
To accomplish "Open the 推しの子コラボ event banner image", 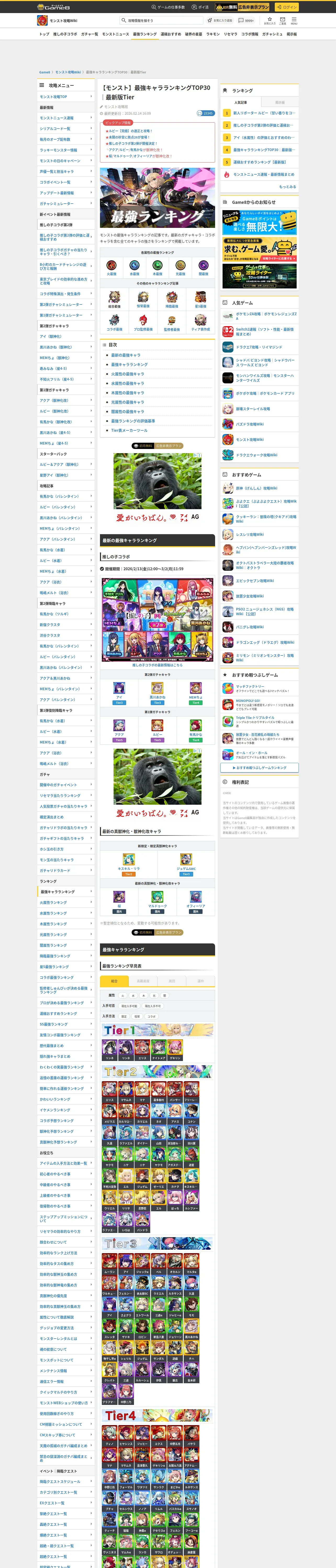I will (157, 620).
